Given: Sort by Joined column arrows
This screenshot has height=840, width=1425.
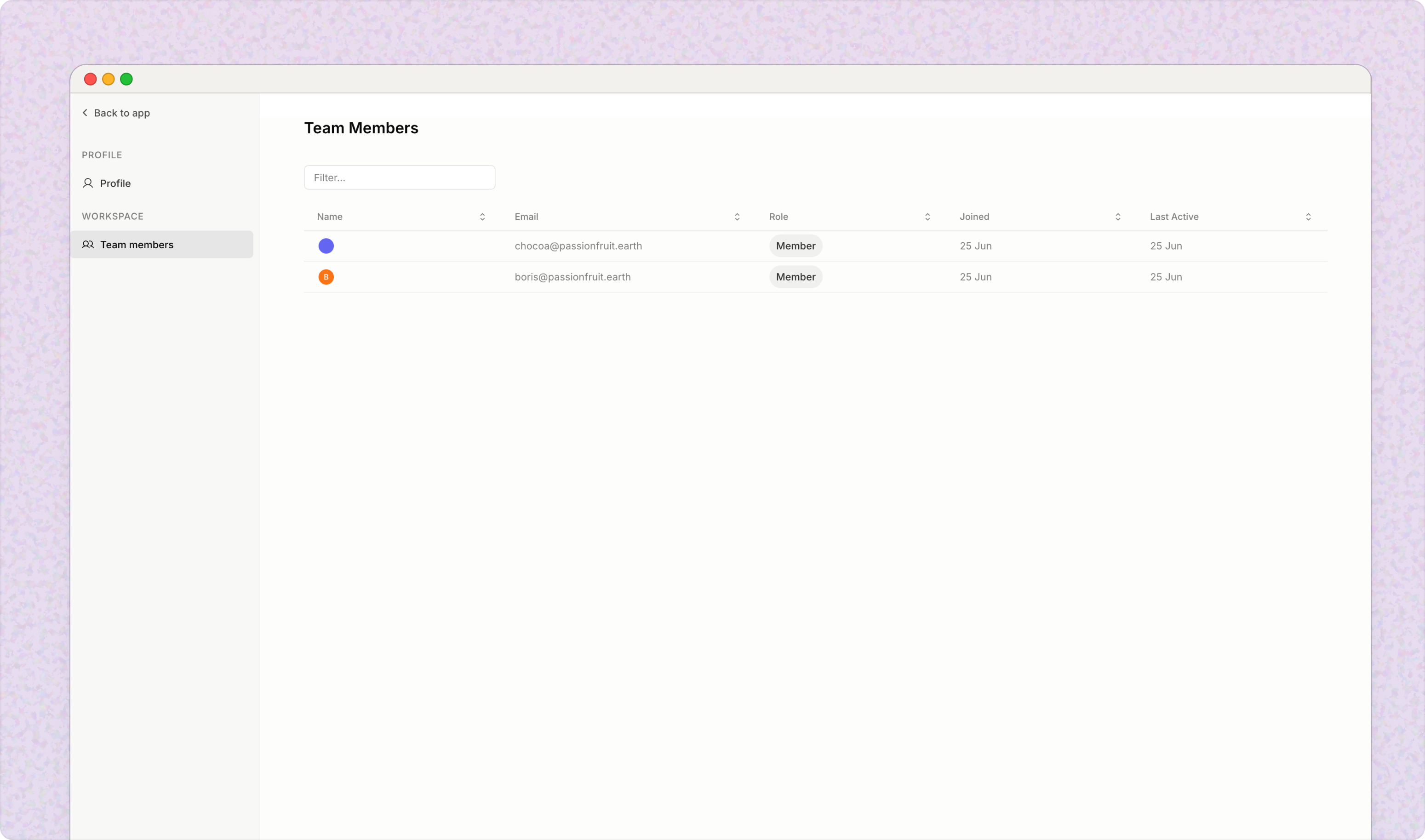Looking at the screenshot, I should coord(1118,217).
